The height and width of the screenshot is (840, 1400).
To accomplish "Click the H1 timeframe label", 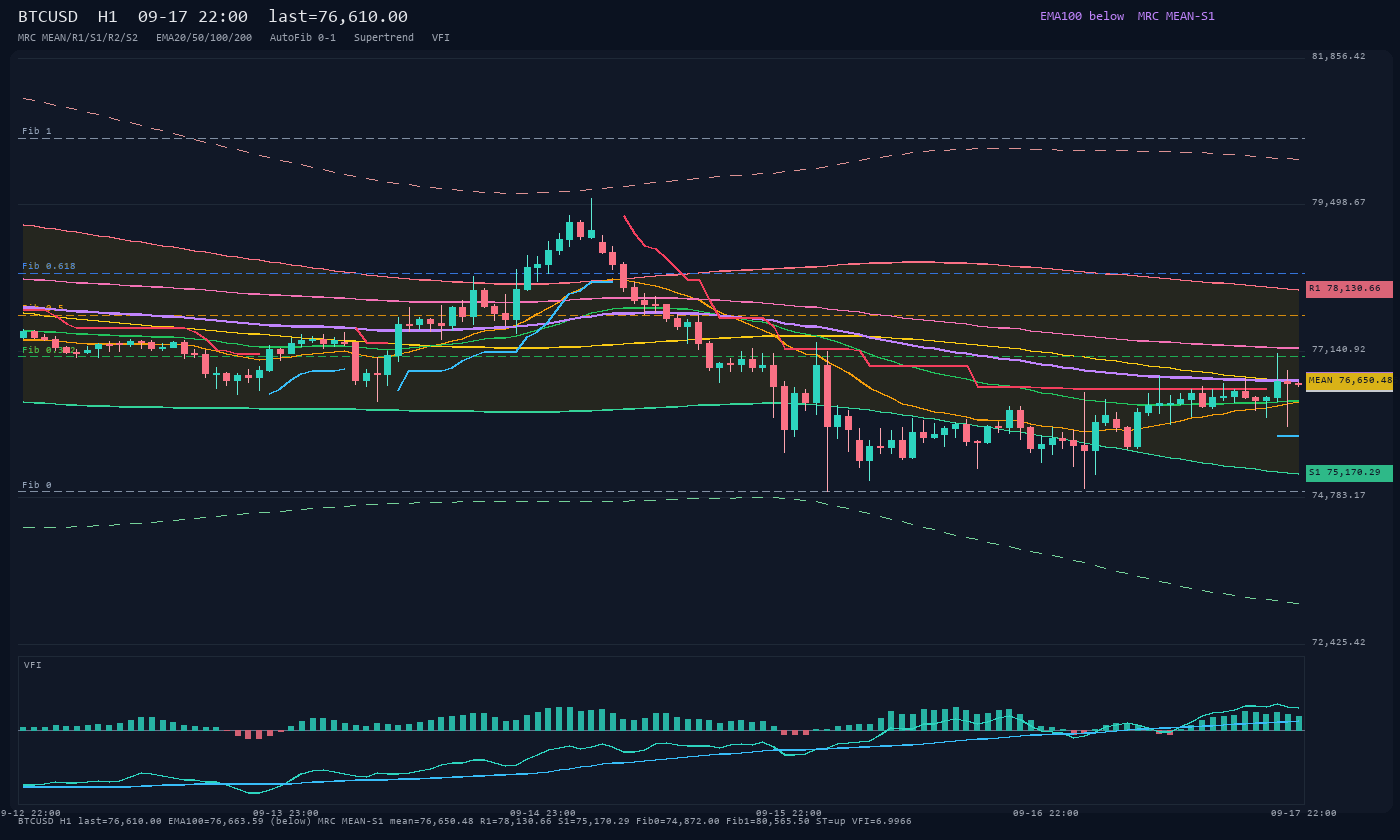I will pyautogui.click(x=108, y=17).
